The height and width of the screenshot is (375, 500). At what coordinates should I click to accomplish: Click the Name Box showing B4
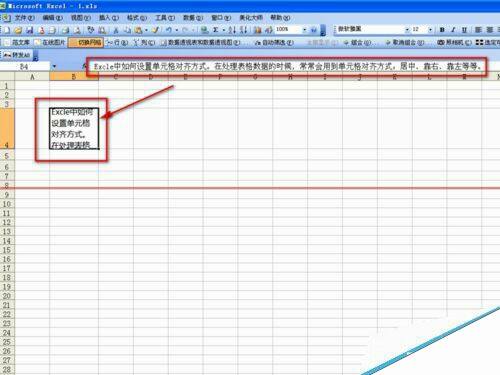click(x=25, y=67)
